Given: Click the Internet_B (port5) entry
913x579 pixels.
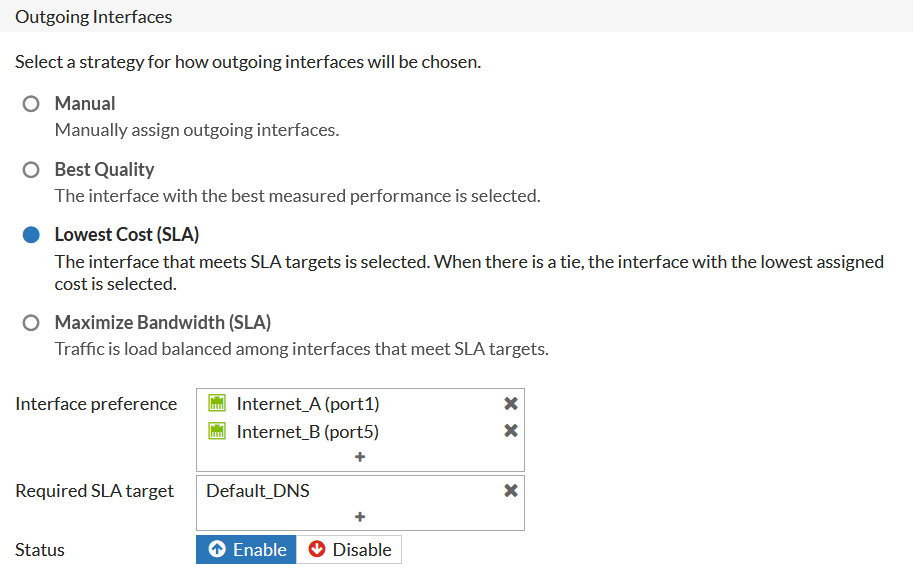Looking at the screenshot, I should coord(308,432).
